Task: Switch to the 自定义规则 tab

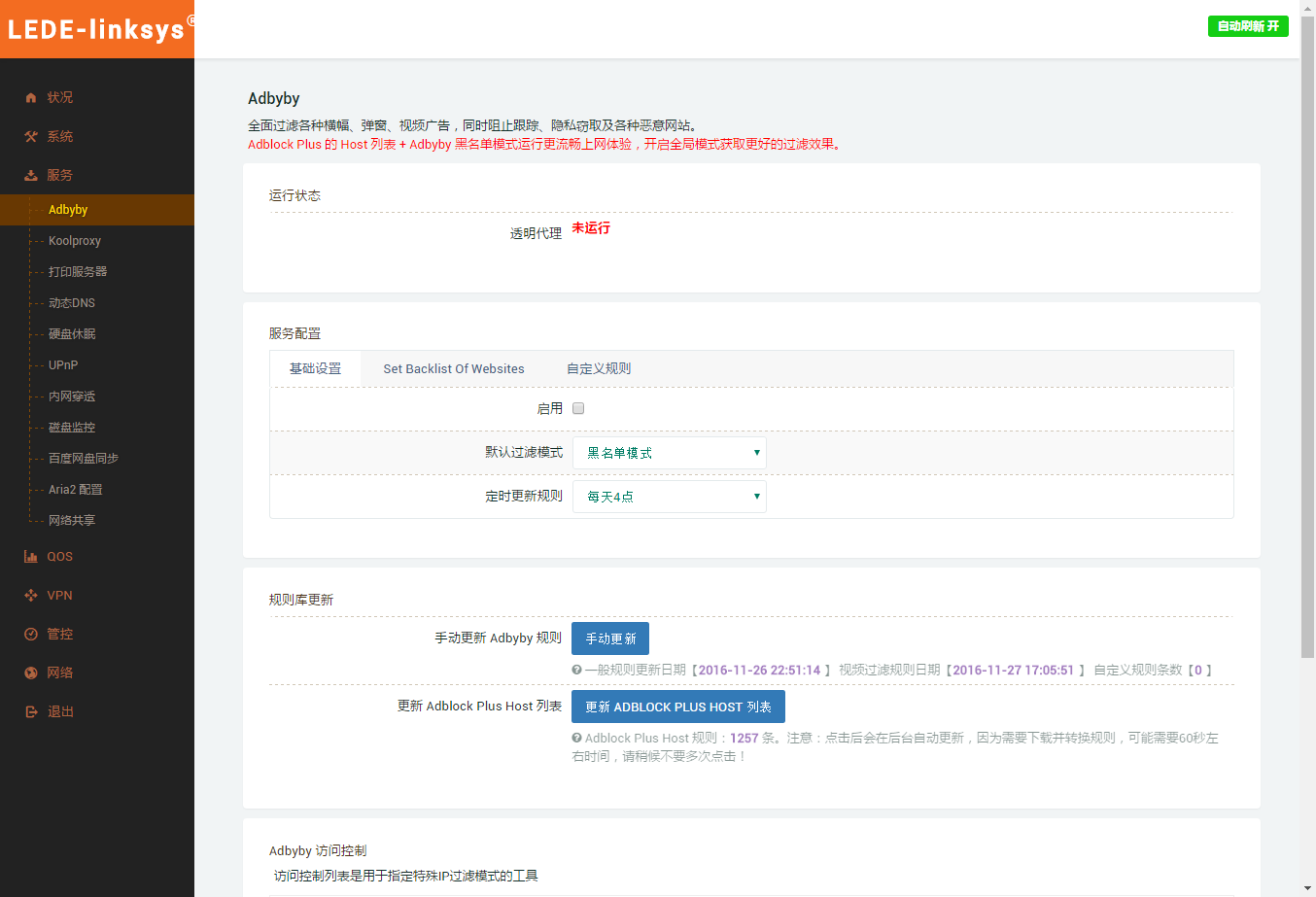Action: (x=599, y=369)
